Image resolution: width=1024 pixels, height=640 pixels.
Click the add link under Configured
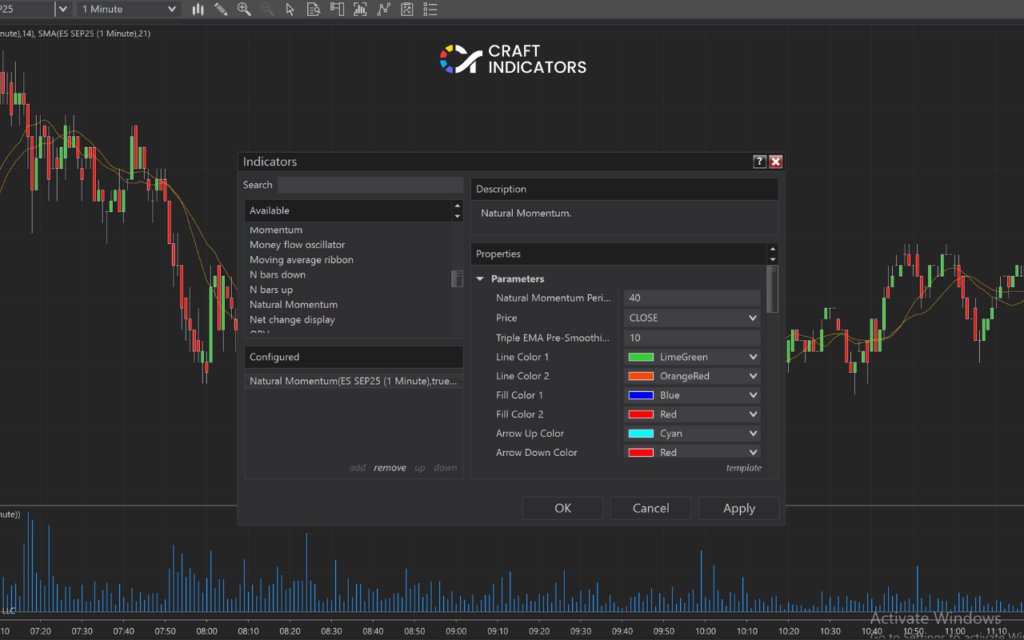(x=357, y=468)
